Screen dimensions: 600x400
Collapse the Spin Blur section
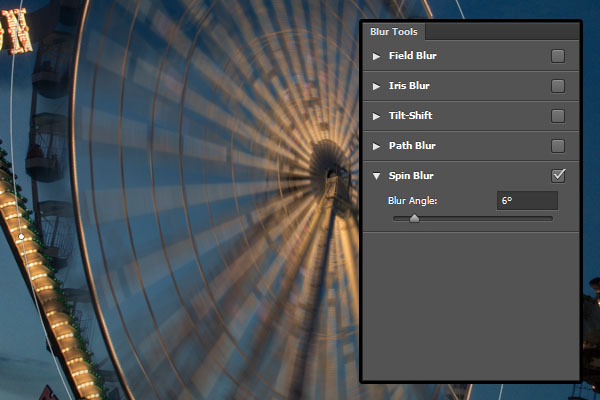[x=377, y=176]
